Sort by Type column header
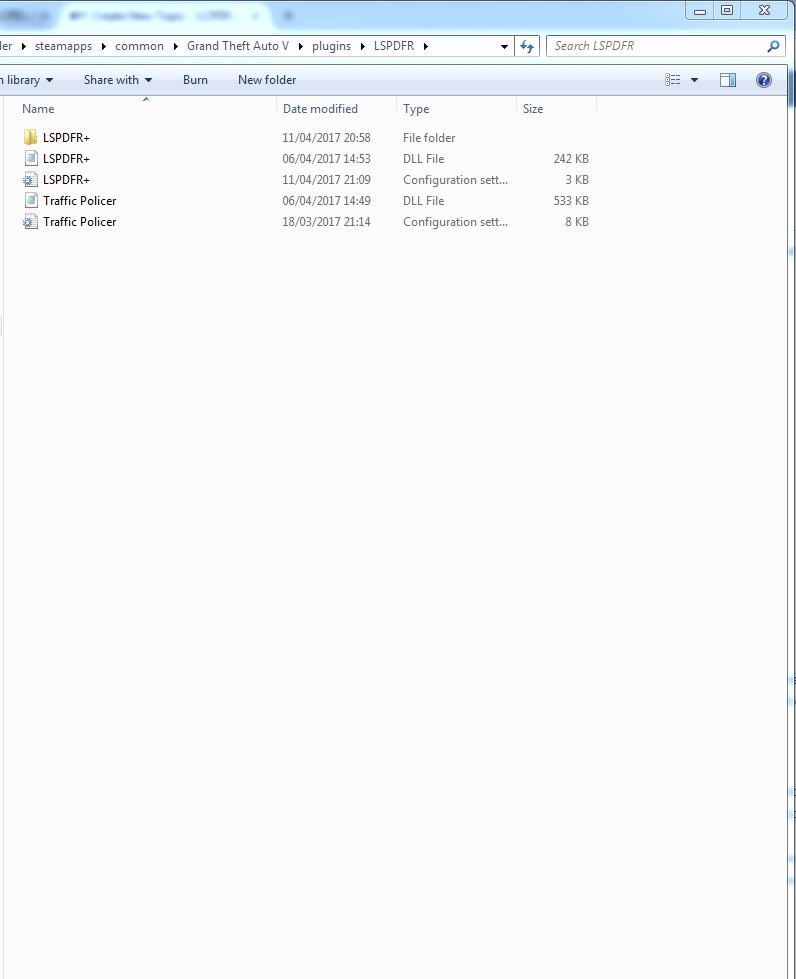The width and height of the screenshot is (796, 979). coord(416,109)
